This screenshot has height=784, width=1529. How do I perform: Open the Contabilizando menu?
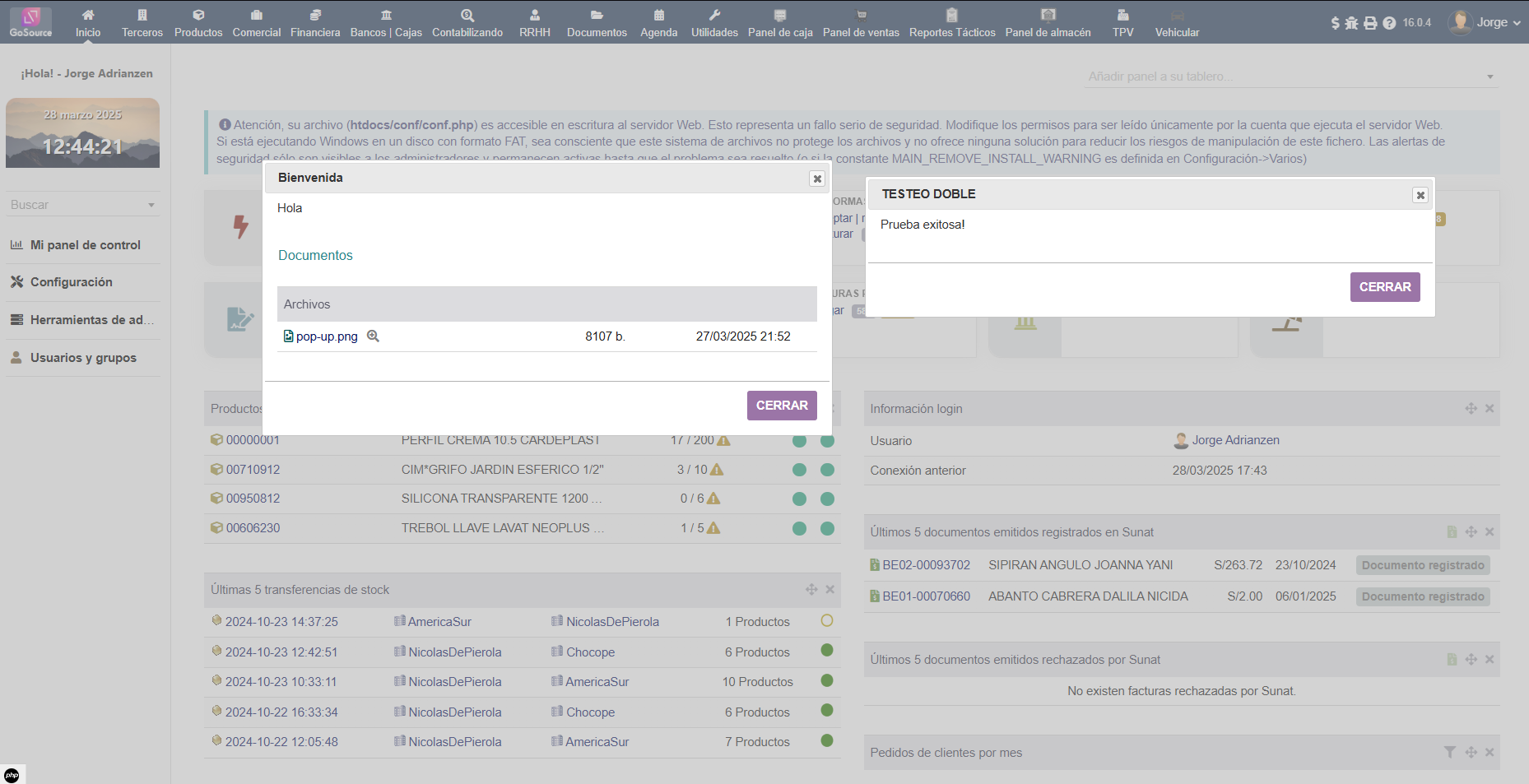pos(467,22)
